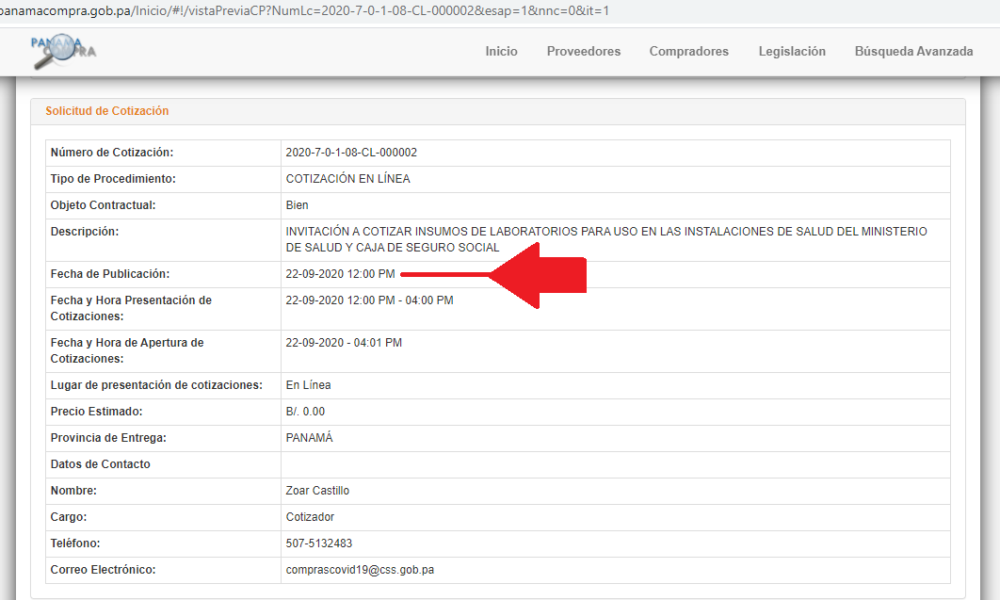Click the opening time 22-09-2020 - 04:01 PM
This screenshot has width=1000, height=600.
tap(344, 343)
